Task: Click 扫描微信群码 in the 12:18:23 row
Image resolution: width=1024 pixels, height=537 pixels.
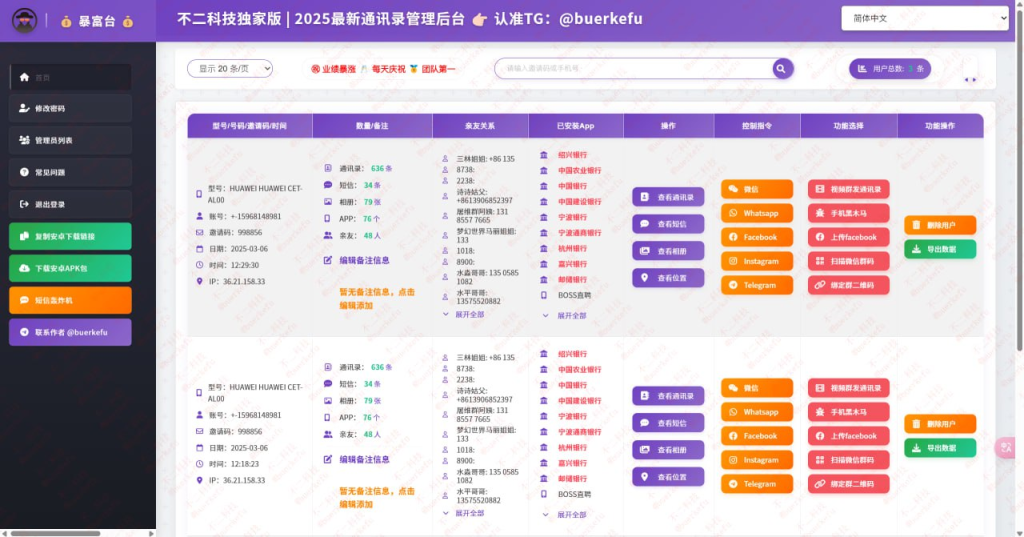Action: pyautogui.click(x=848, y=460)
